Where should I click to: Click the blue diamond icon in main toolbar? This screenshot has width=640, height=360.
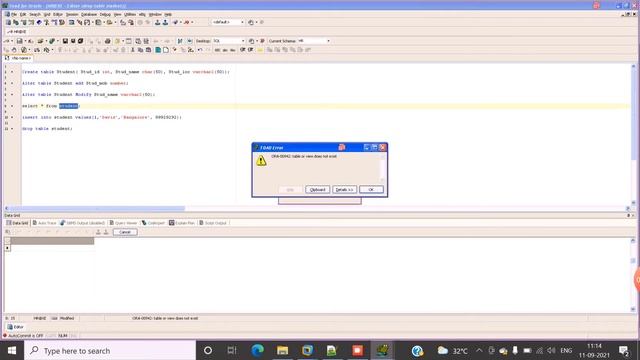pos(39,22)
